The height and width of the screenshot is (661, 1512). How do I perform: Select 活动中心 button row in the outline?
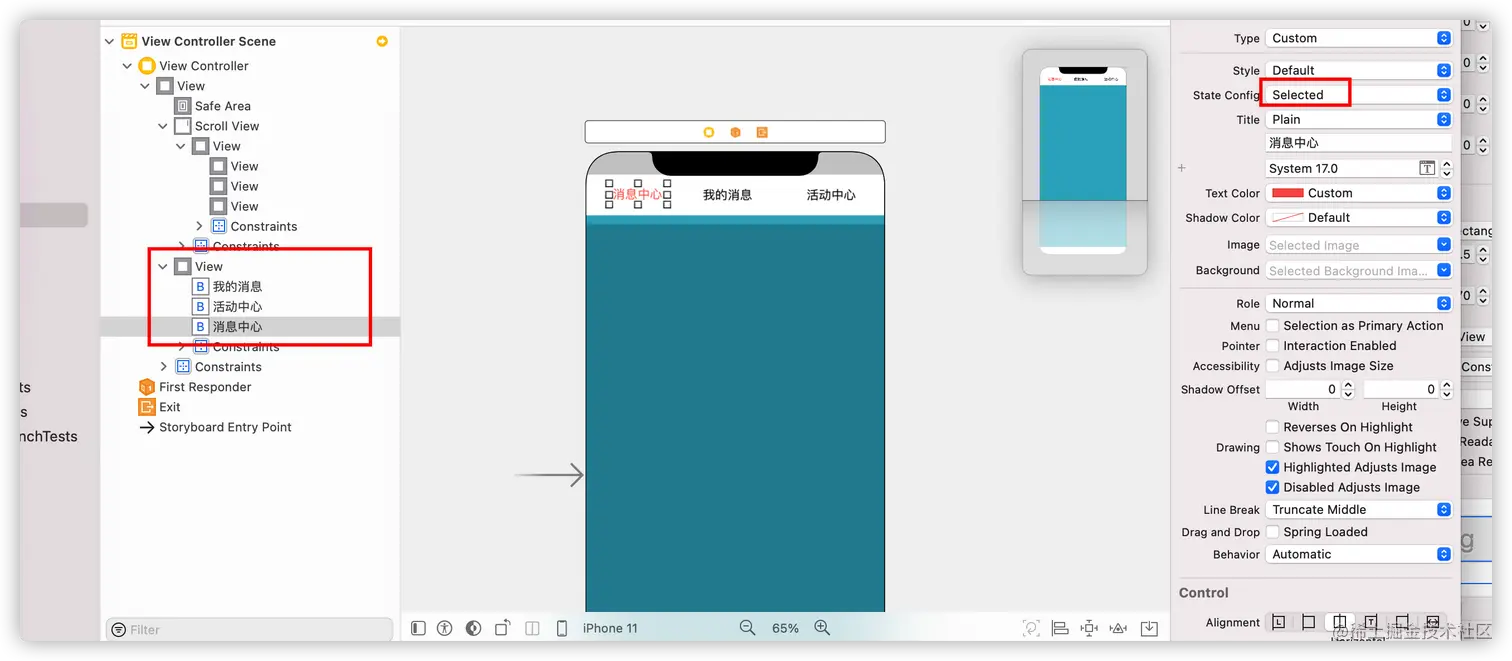pyautogui.click(x=250, y=306)
